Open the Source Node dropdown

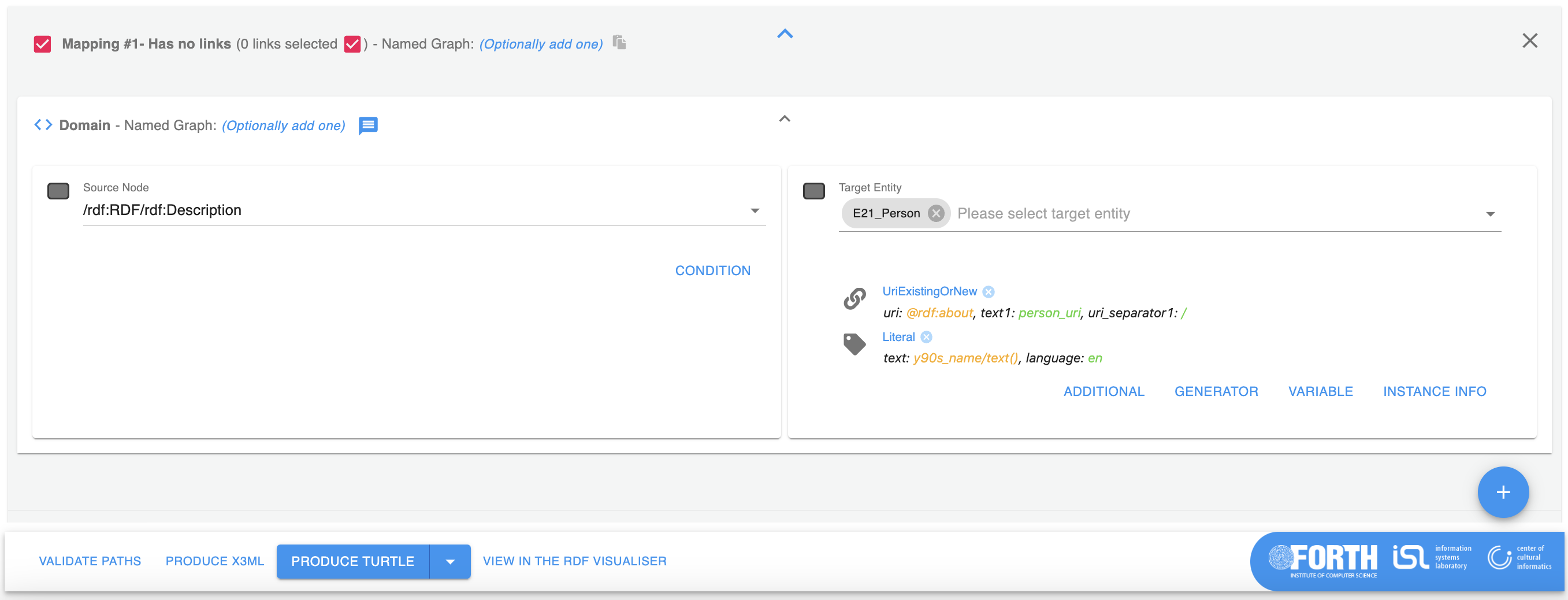click(x=754, y=211)
